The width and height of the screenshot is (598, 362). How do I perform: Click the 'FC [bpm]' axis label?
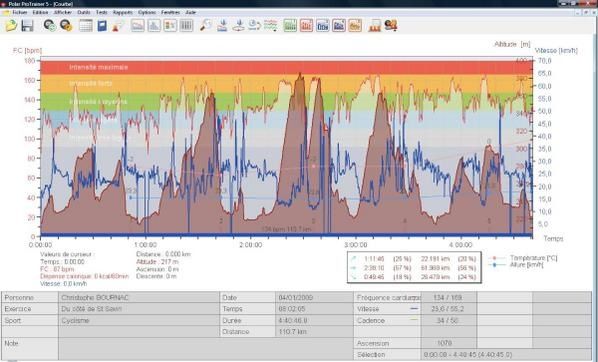tap(27, 50)
